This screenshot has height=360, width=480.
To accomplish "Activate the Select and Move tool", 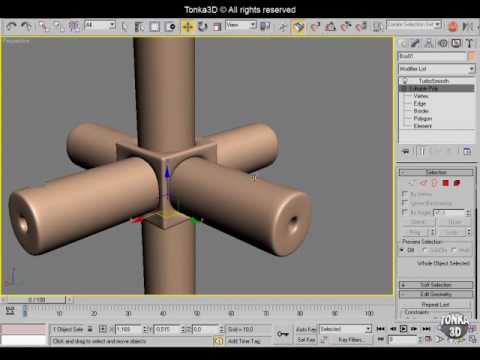I will click(188, 27).
